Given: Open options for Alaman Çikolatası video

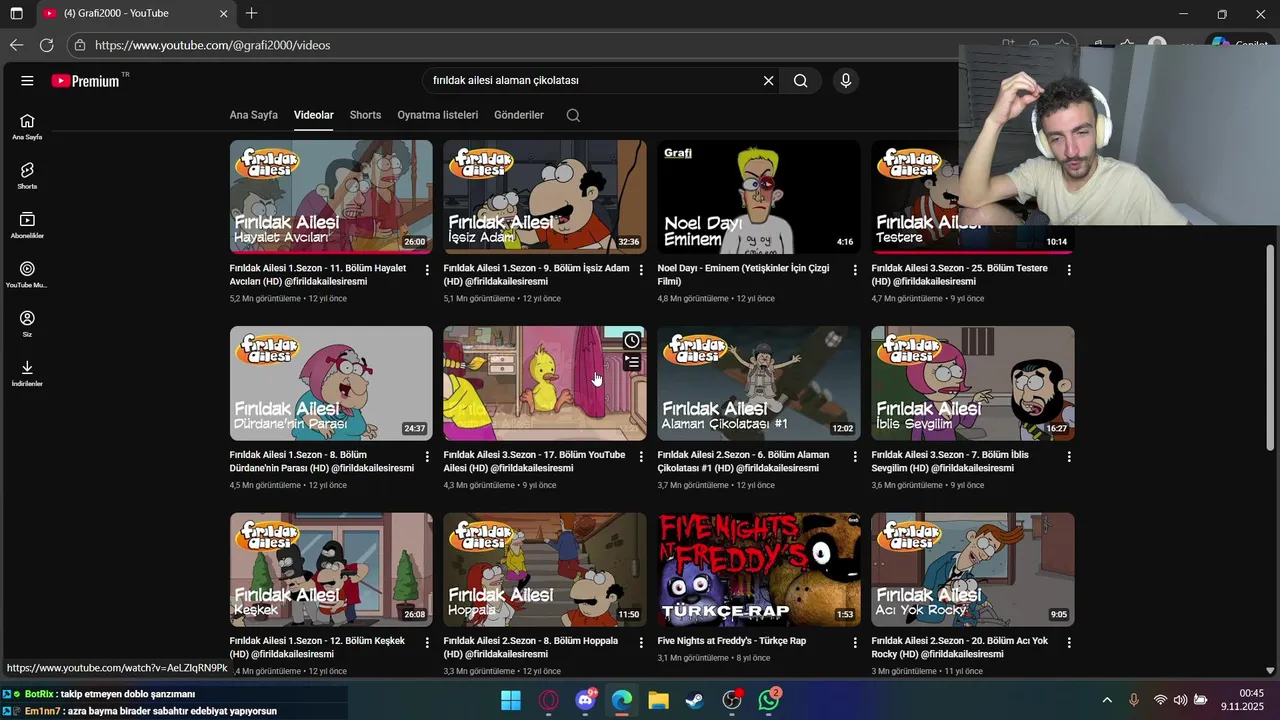Looking at the screenshot, I should pos(855,456).
